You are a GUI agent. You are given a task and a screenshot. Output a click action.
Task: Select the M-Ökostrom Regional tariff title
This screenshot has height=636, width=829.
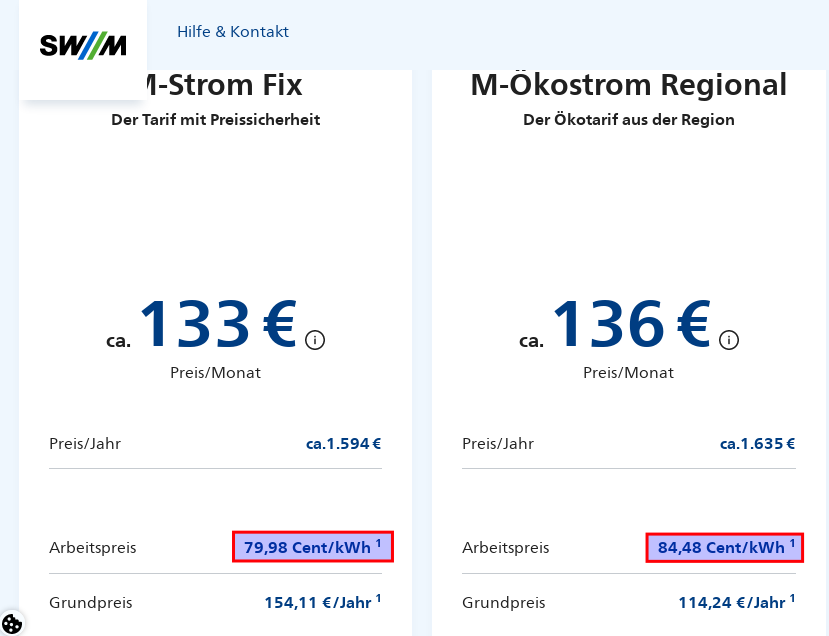point(628,85)
